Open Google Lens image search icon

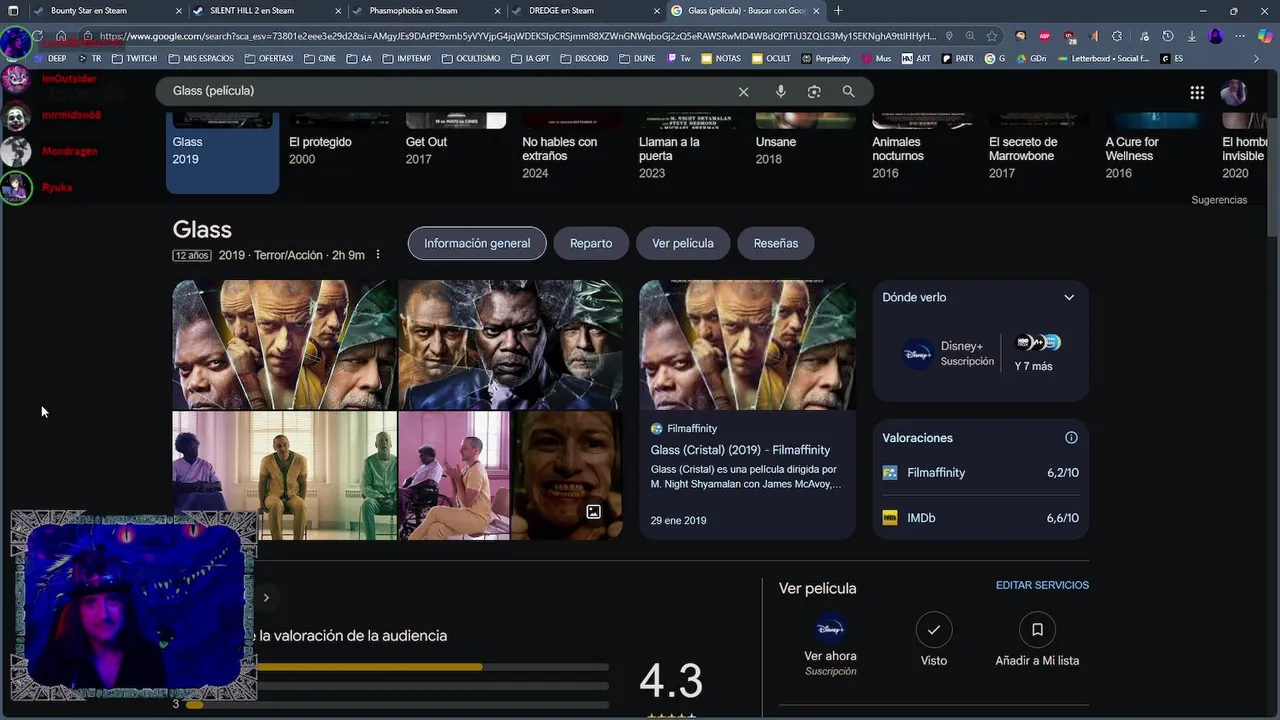(814, 91)
